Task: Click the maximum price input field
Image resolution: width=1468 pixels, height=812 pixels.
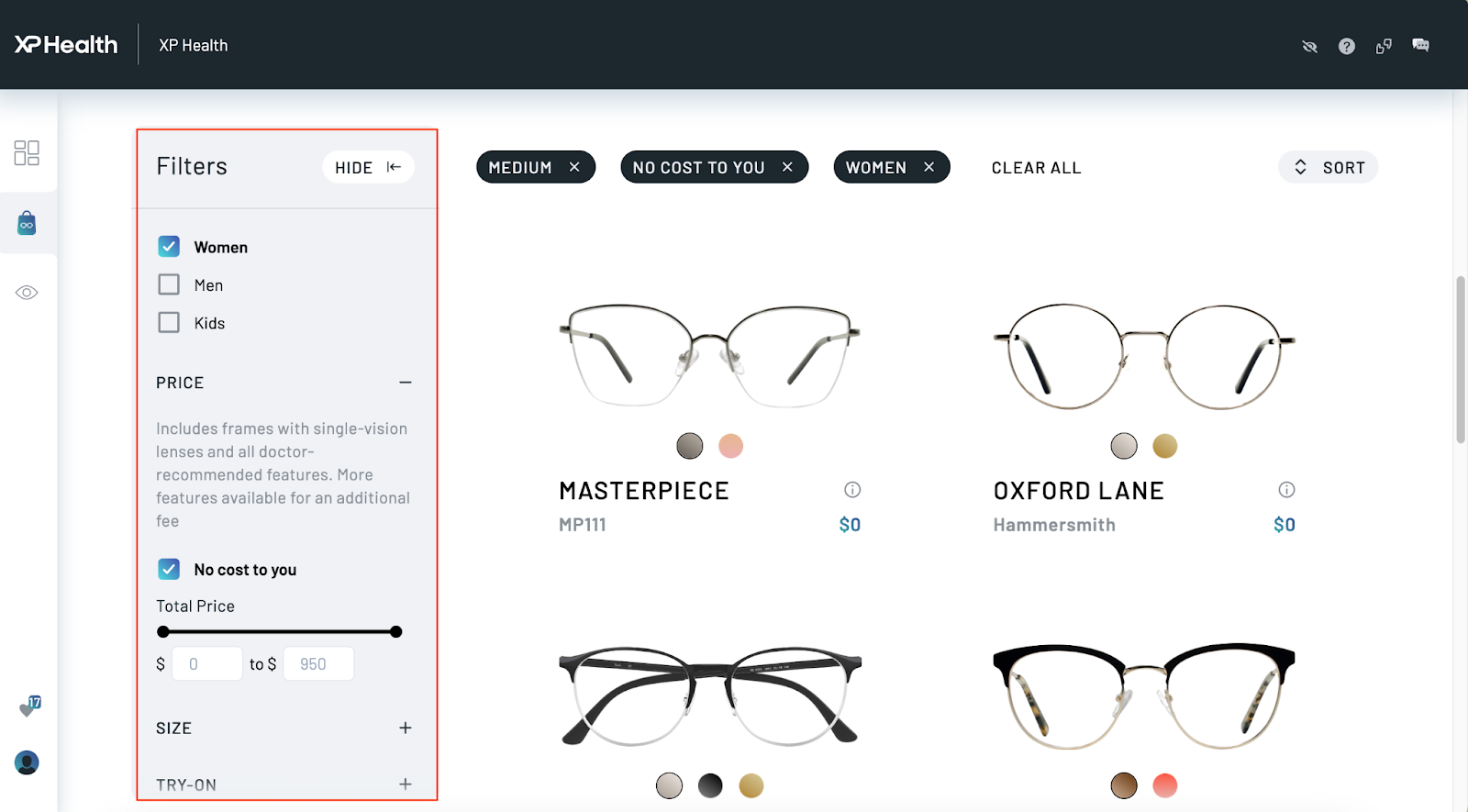Action: click(x=318, y=664)
